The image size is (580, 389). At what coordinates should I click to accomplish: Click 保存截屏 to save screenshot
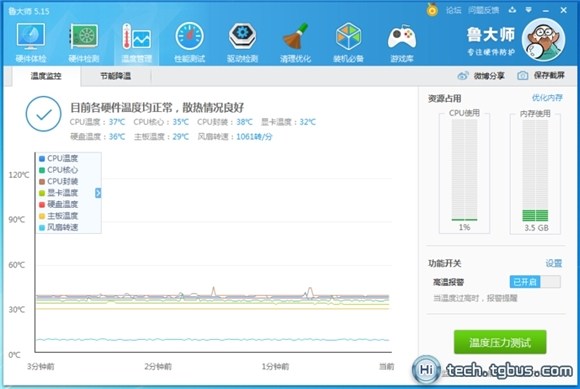point(549,75)
